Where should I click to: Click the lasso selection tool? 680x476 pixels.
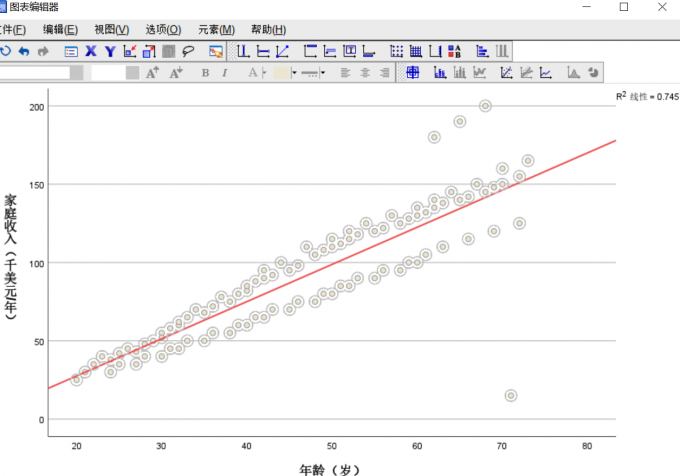pos(188,51)
